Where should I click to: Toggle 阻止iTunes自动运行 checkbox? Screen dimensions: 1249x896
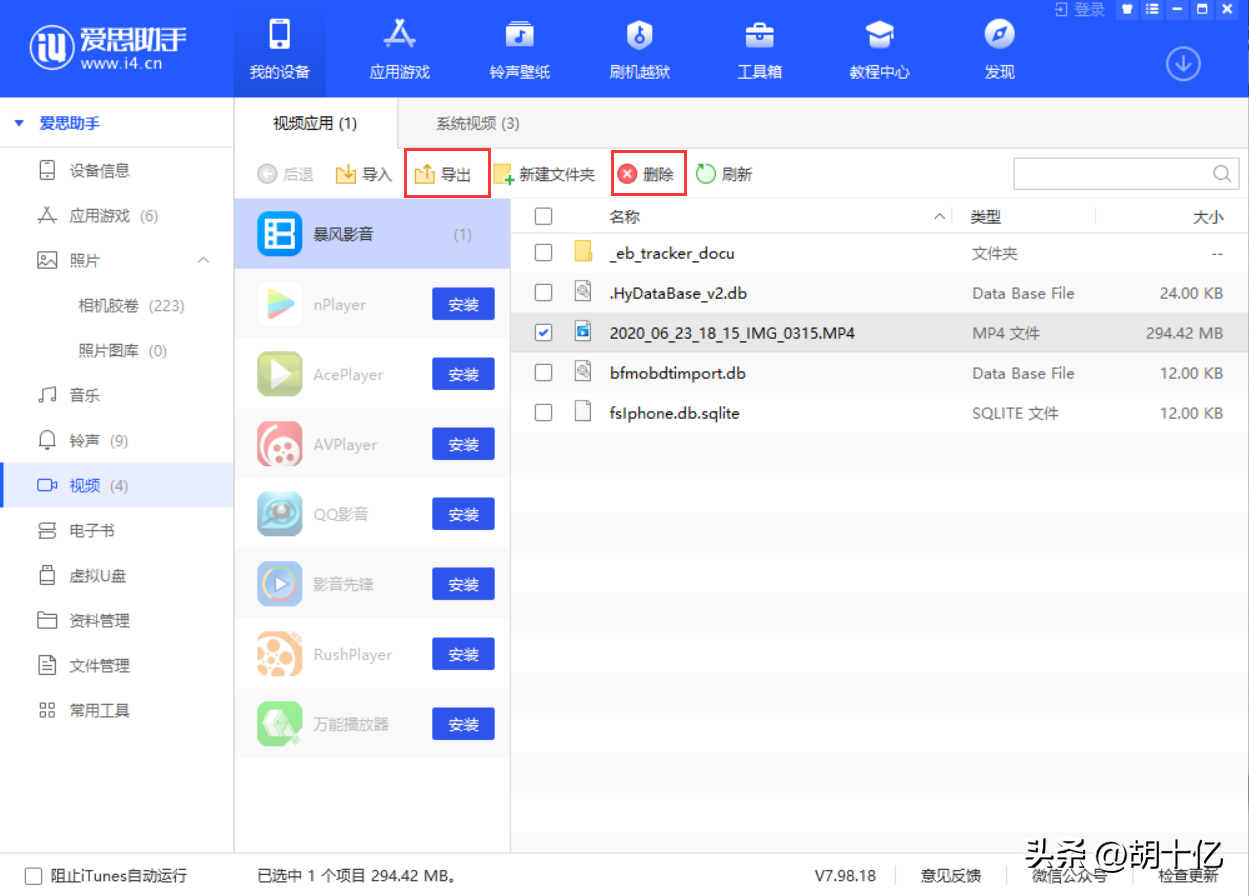33,875
